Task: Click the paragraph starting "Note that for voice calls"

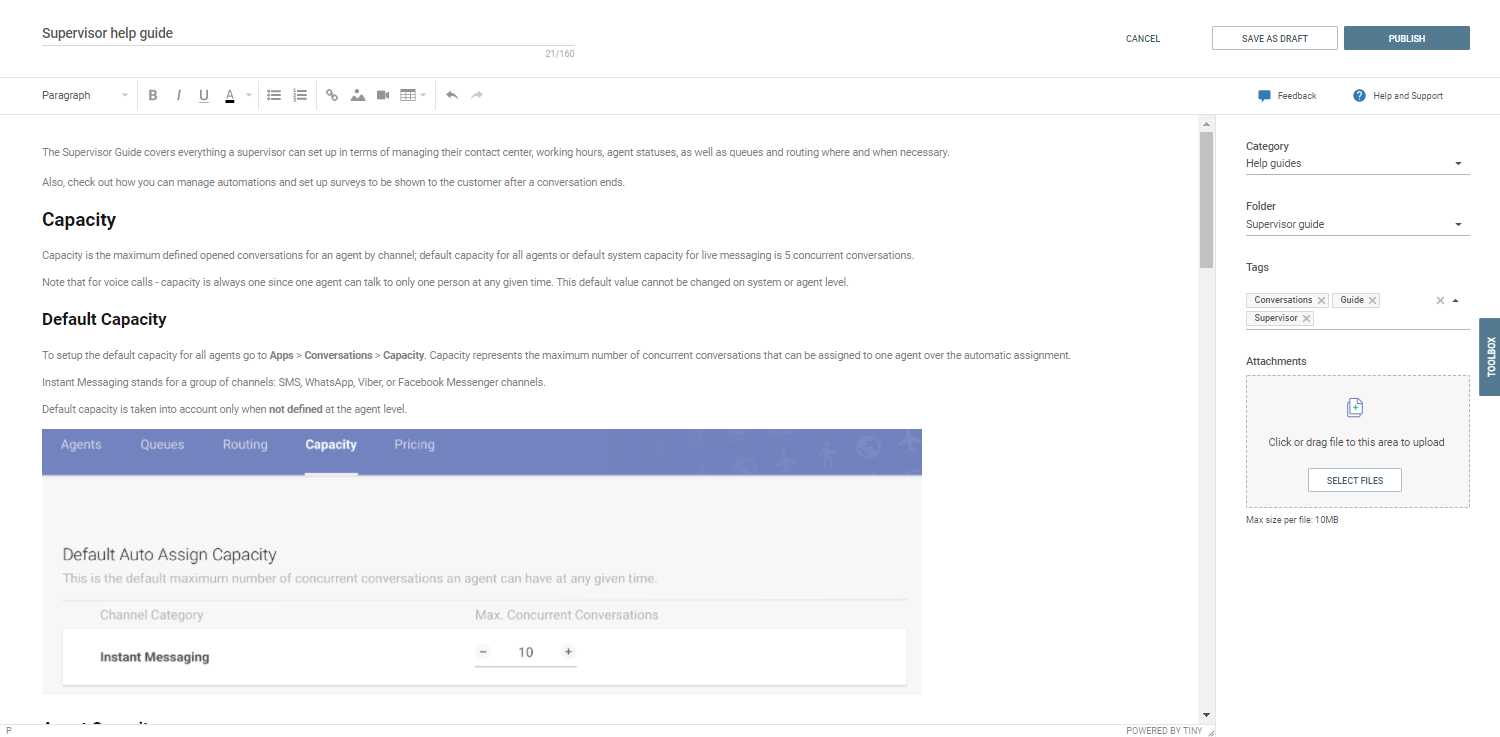Action: [445, 282]
